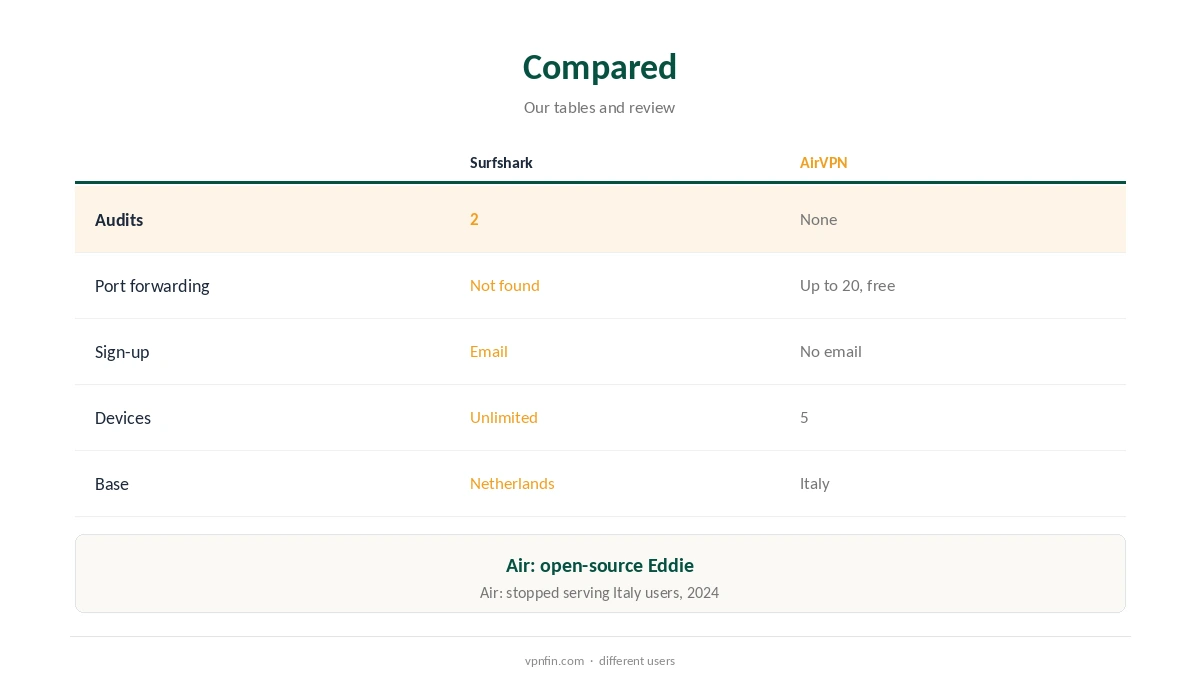The height and width of the screenshot is (680, 1200).
Task: Click the Base row label
Action: click(x=112, y=484)
